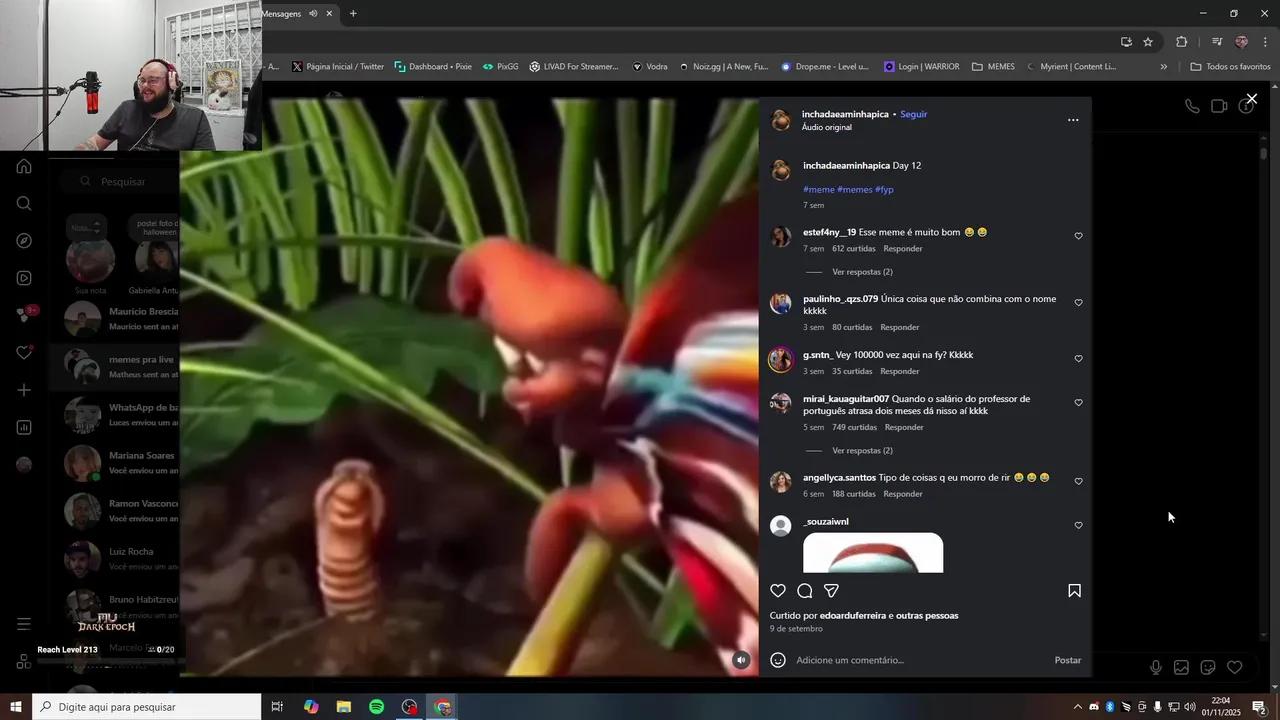
Task: Save the reel using the bookmark icon
Action: 1074,590
